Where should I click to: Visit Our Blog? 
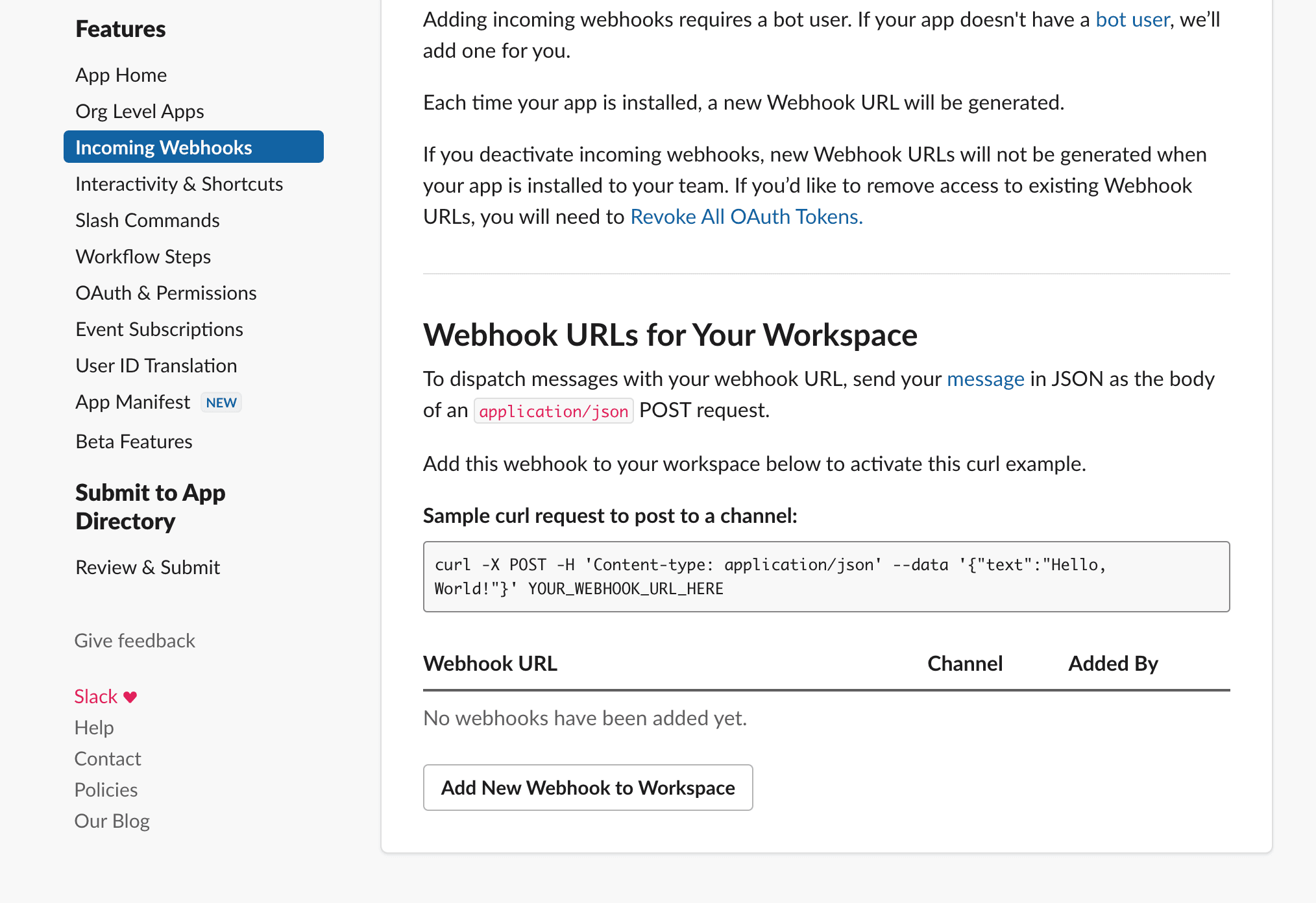point(112,821)
